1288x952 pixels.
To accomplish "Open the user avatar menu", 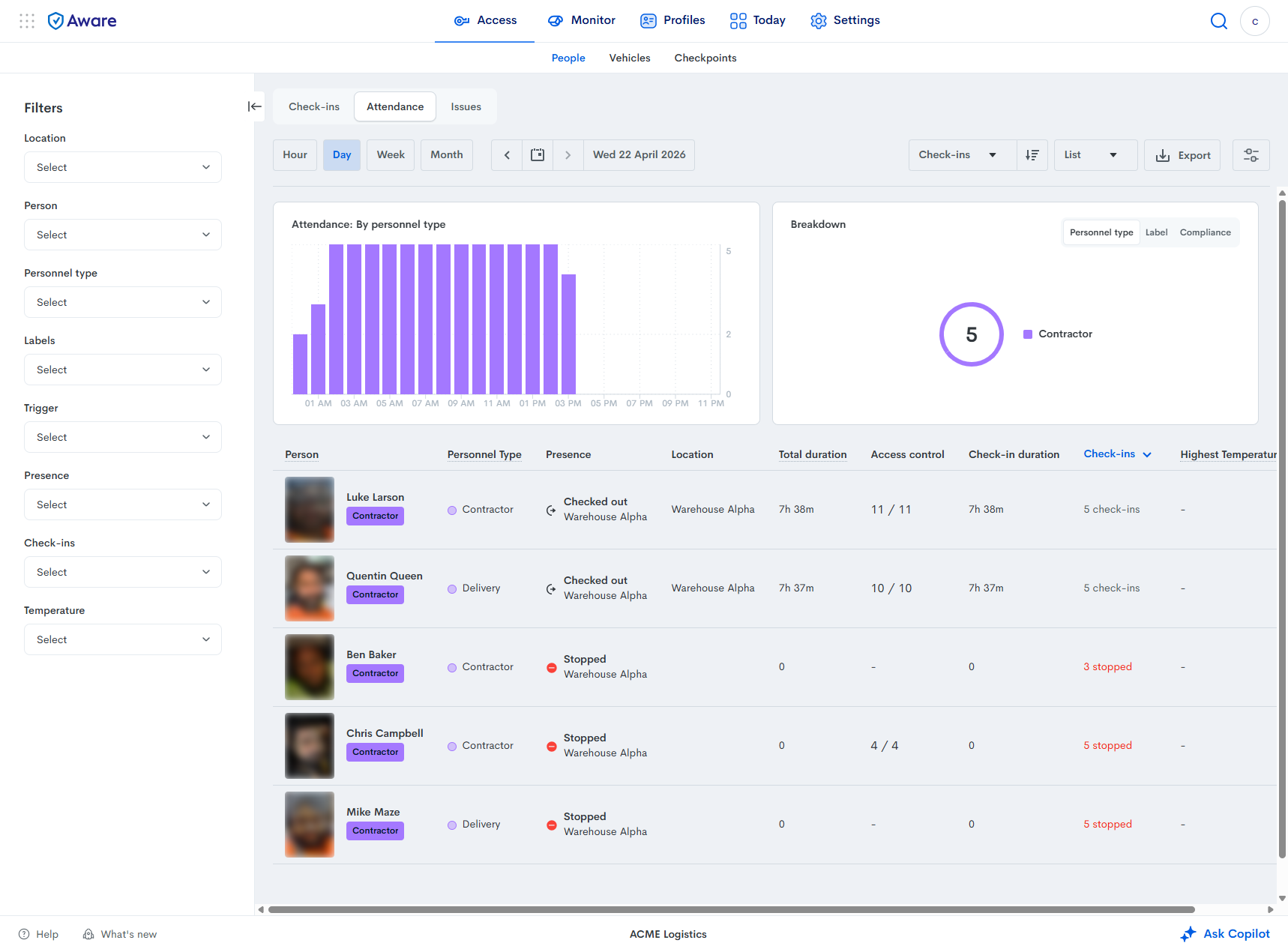I will [x=1254, y=21].
